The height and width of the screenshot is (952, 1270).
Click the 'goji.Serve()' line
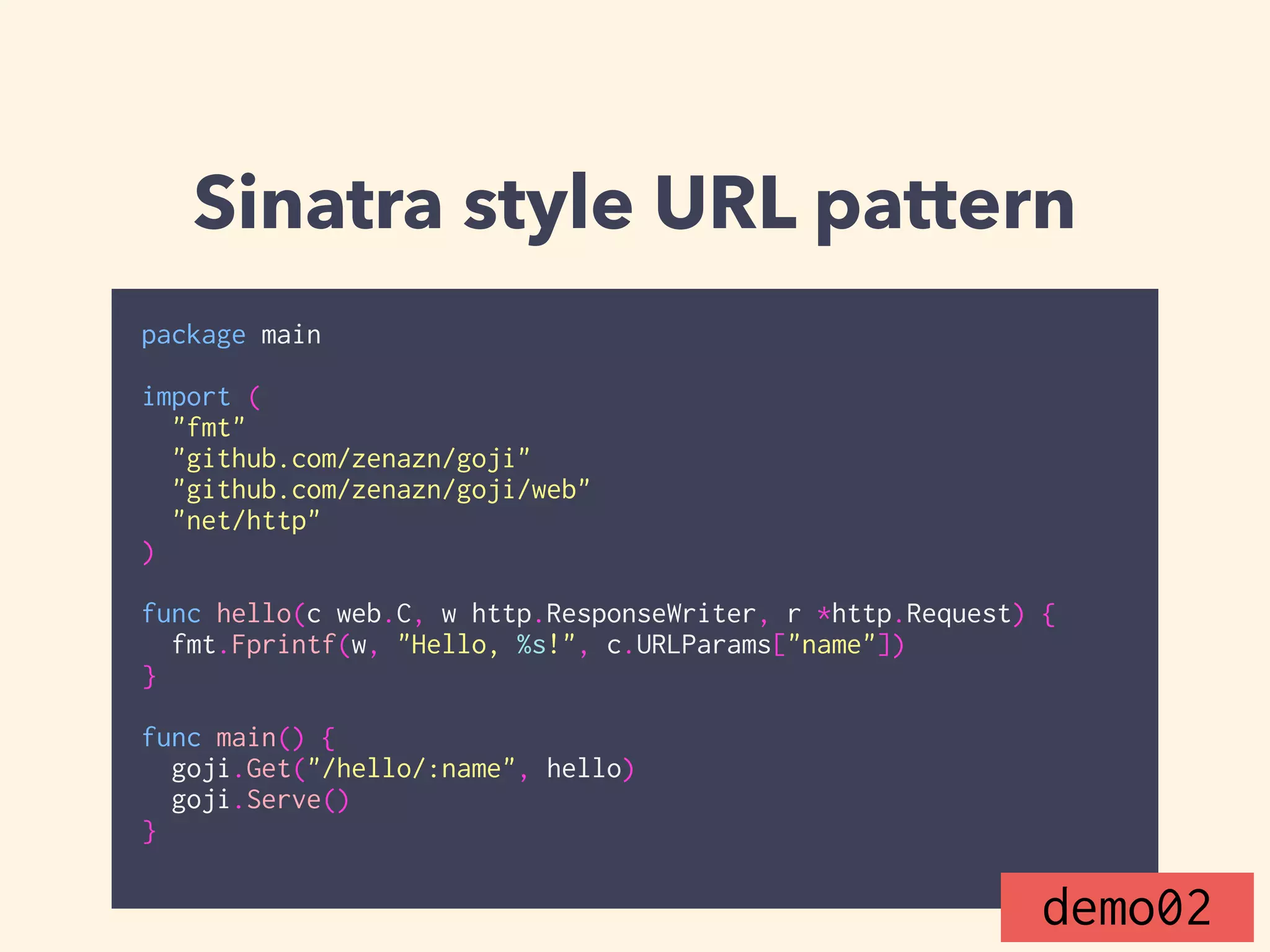click(x=260, y=800)
